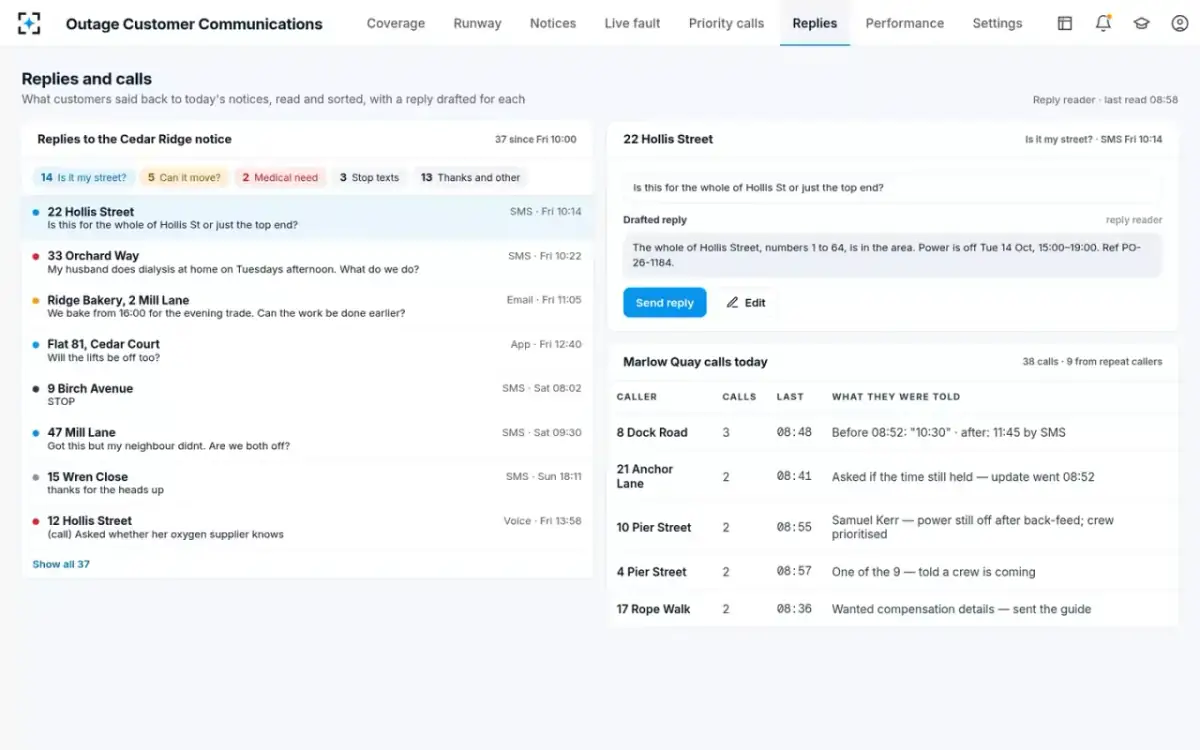The width and height of the screenshot is (1200, 750).
Task: Open the learning cap icon
Action: (x=1141, y=23)
